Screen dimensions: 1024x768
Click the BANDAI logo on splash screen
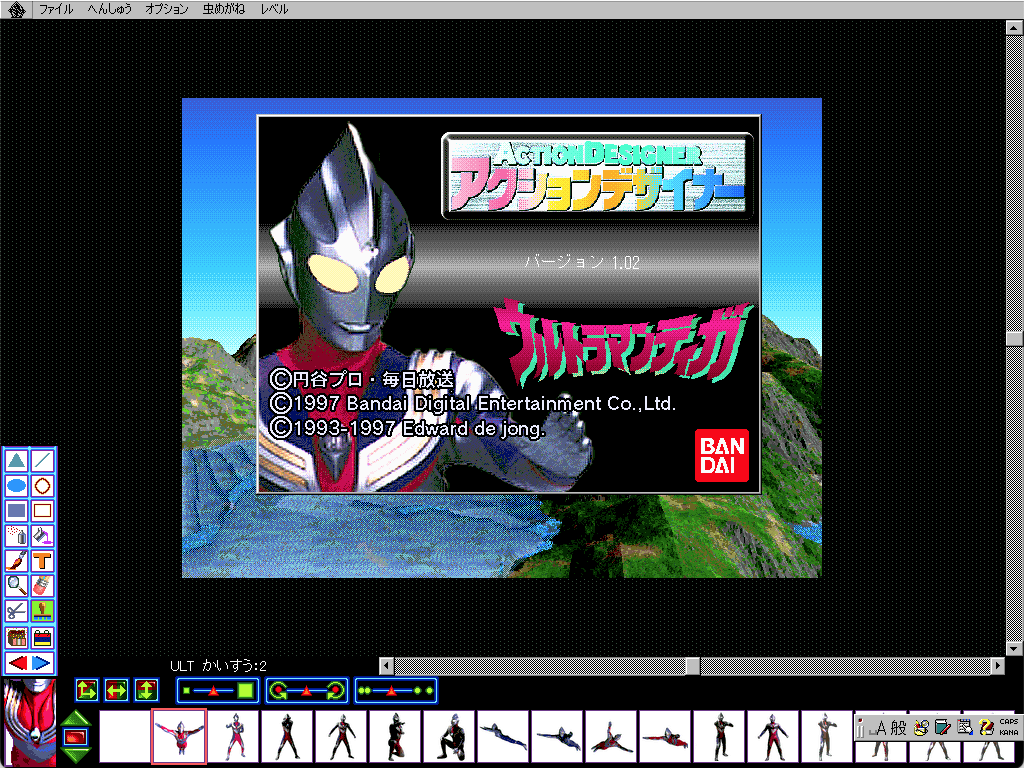point(722,455)
